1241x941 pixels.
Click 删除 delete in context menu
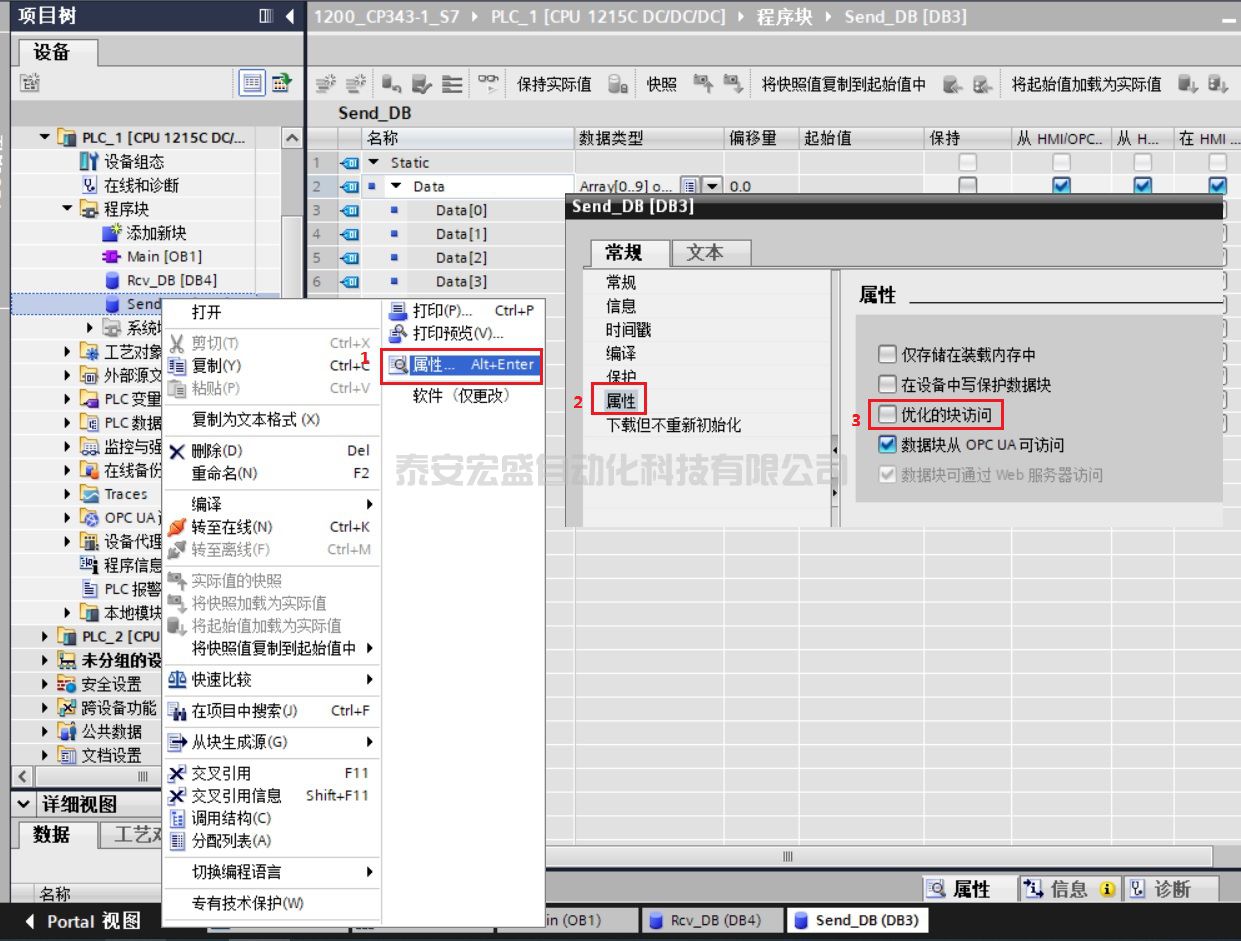(x=216, y=451)
